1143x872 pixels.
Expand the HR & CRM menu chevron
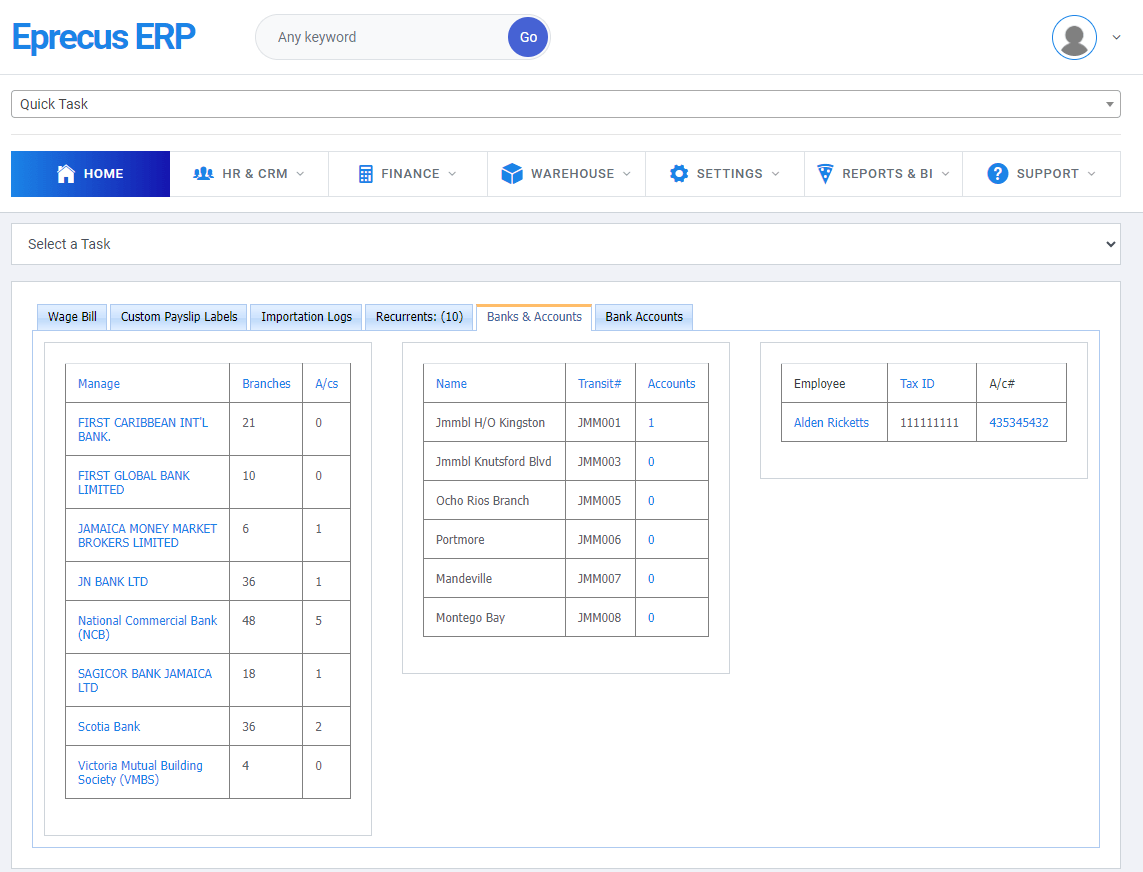pos(300,174)
